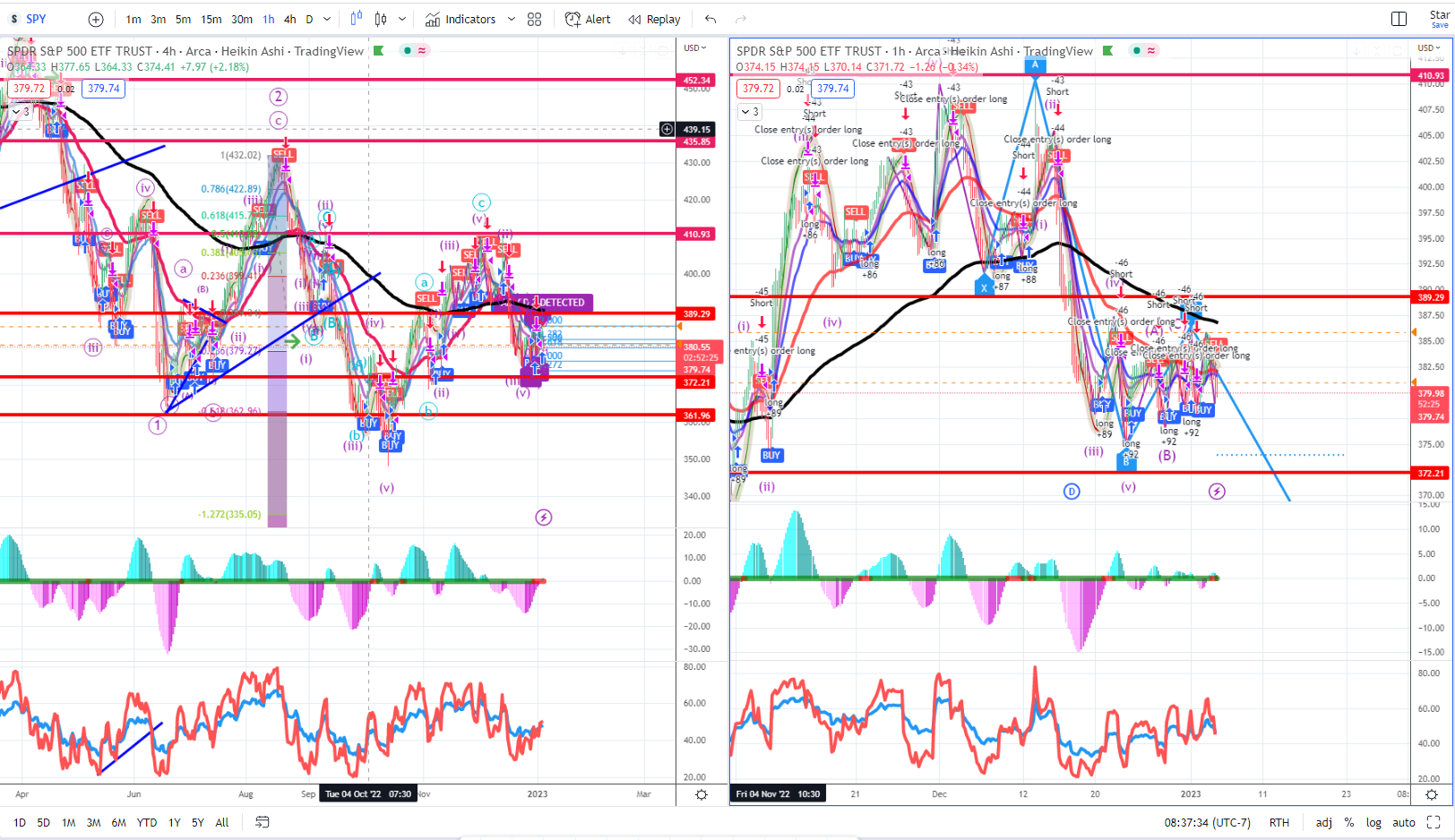The width and height of the screenshot is (1455, 840).
Task: Toggle log scale mode
Action: (1373, 822)
